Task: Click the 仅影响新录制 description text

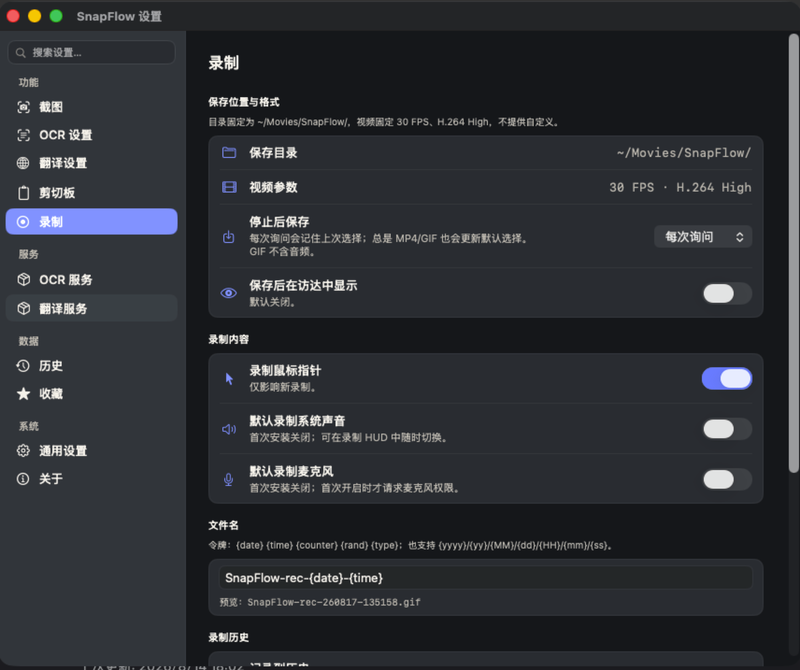Action: (283, 387)
